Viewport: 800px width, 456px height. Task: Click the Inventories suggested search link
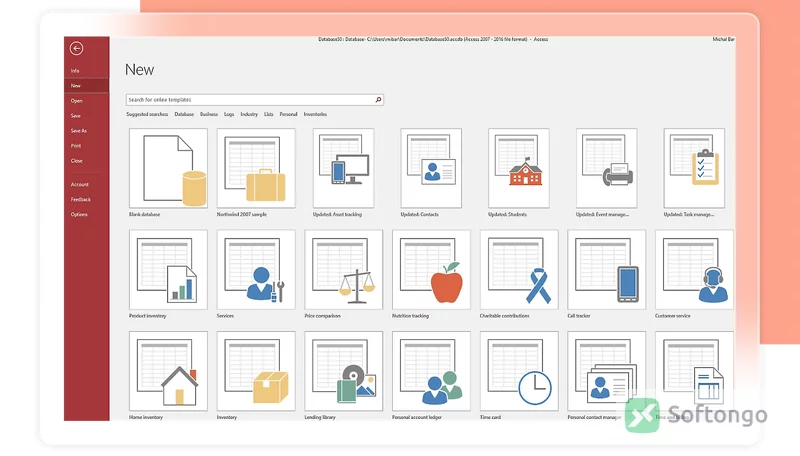point(315,114)
